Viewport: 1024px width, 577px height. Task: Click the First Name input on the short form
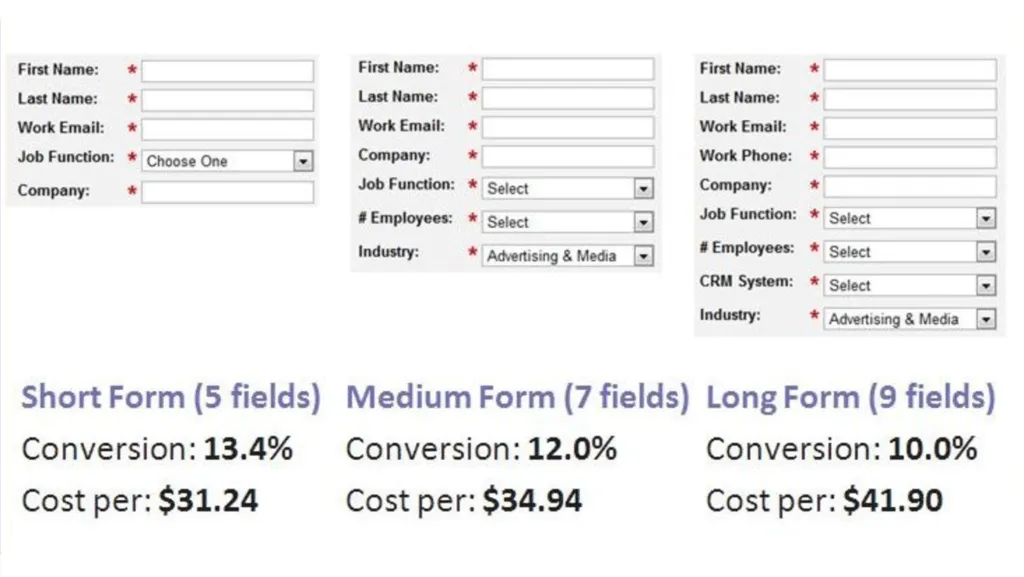(x=227, y=70)
